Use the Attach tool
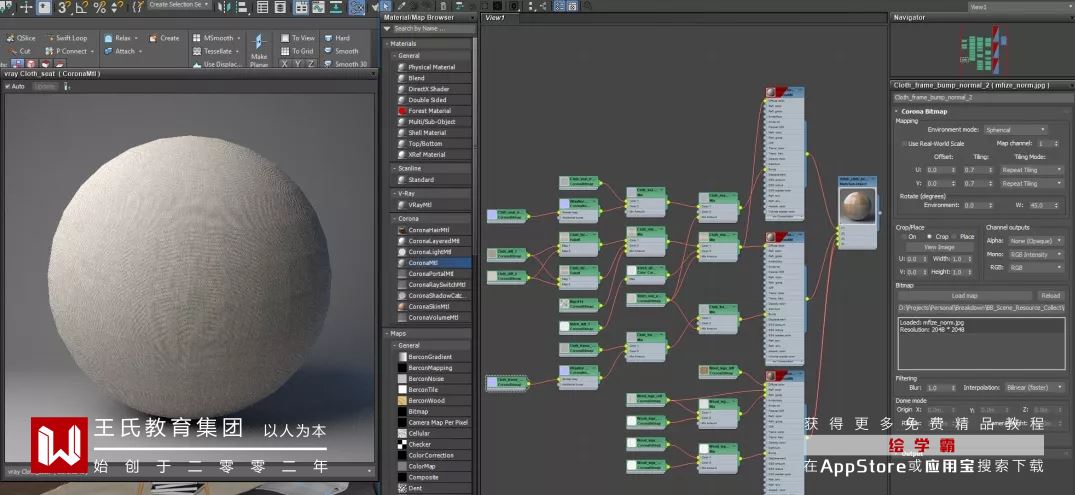1075x495 pixels. (x=123, y=51)
